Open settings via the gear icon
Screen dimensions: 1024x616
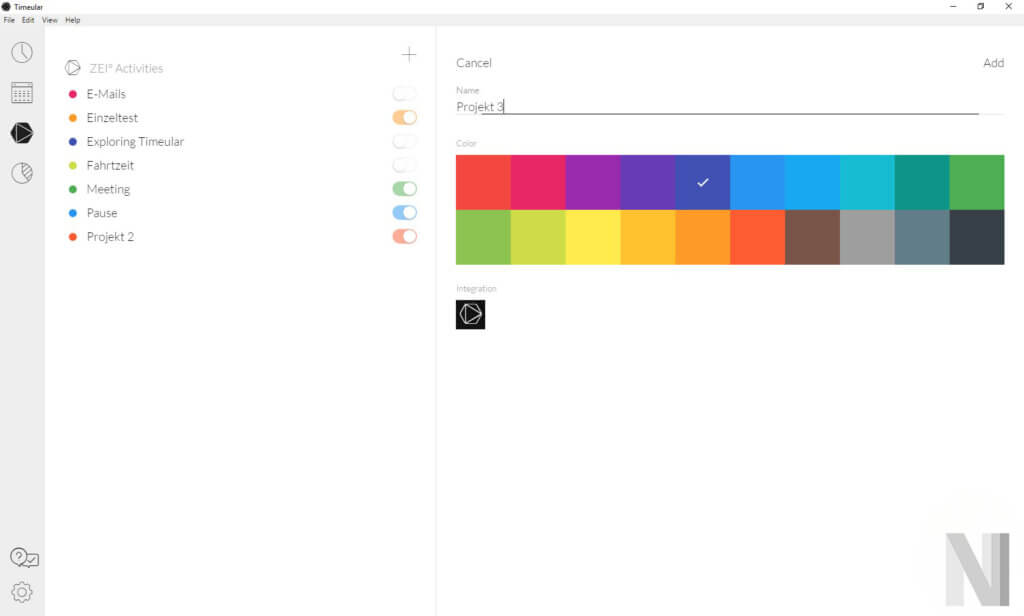coord(21,592)
